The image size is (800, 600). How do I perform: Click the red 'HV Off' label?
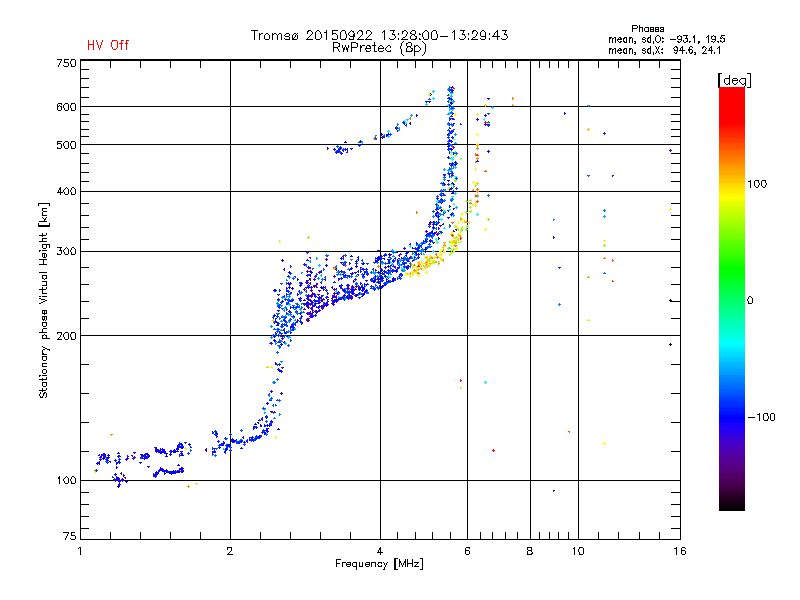(108, 45)
